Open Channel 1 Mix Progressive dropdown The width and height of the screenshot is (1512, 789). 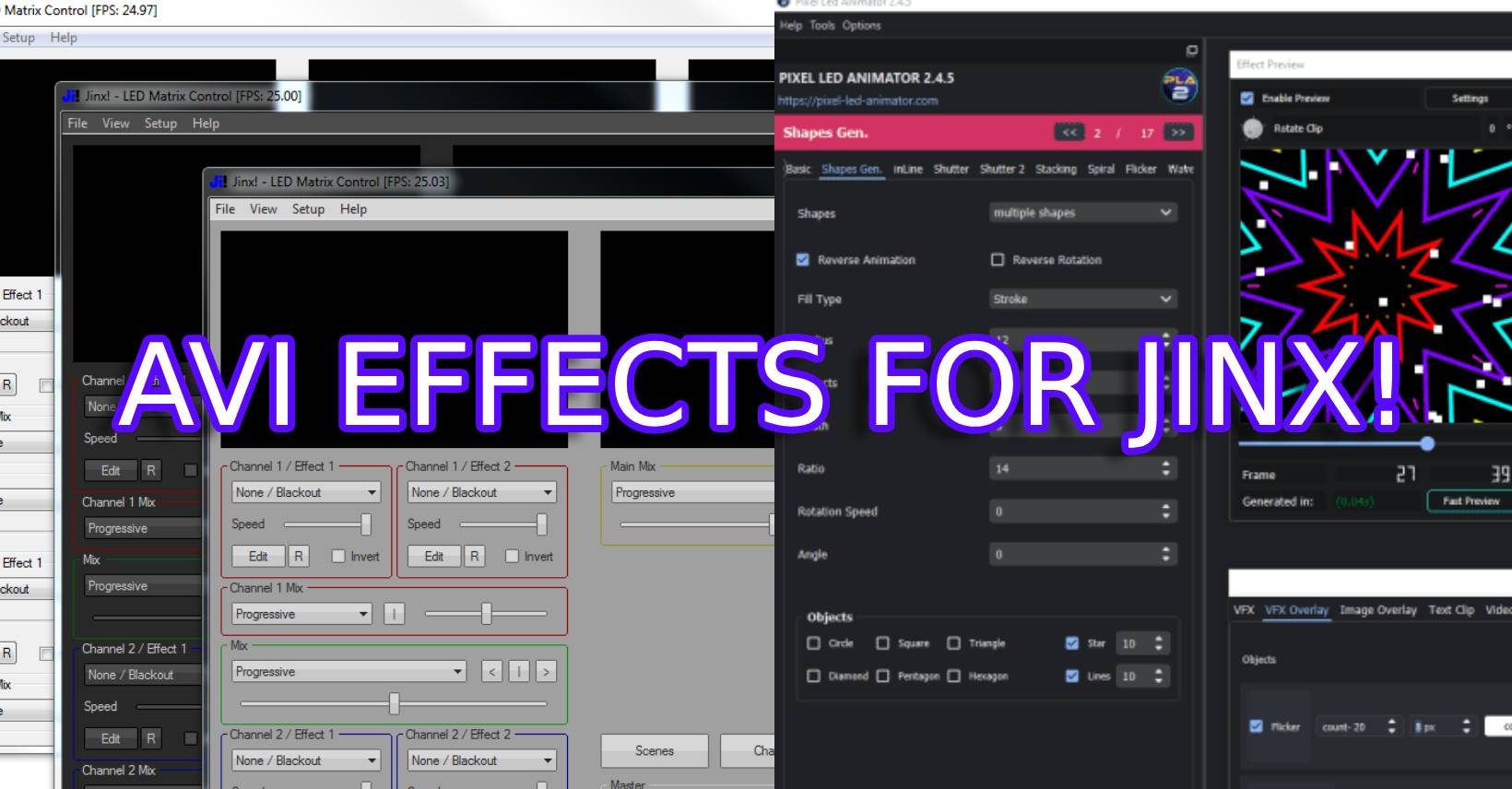tap(301, 614)
